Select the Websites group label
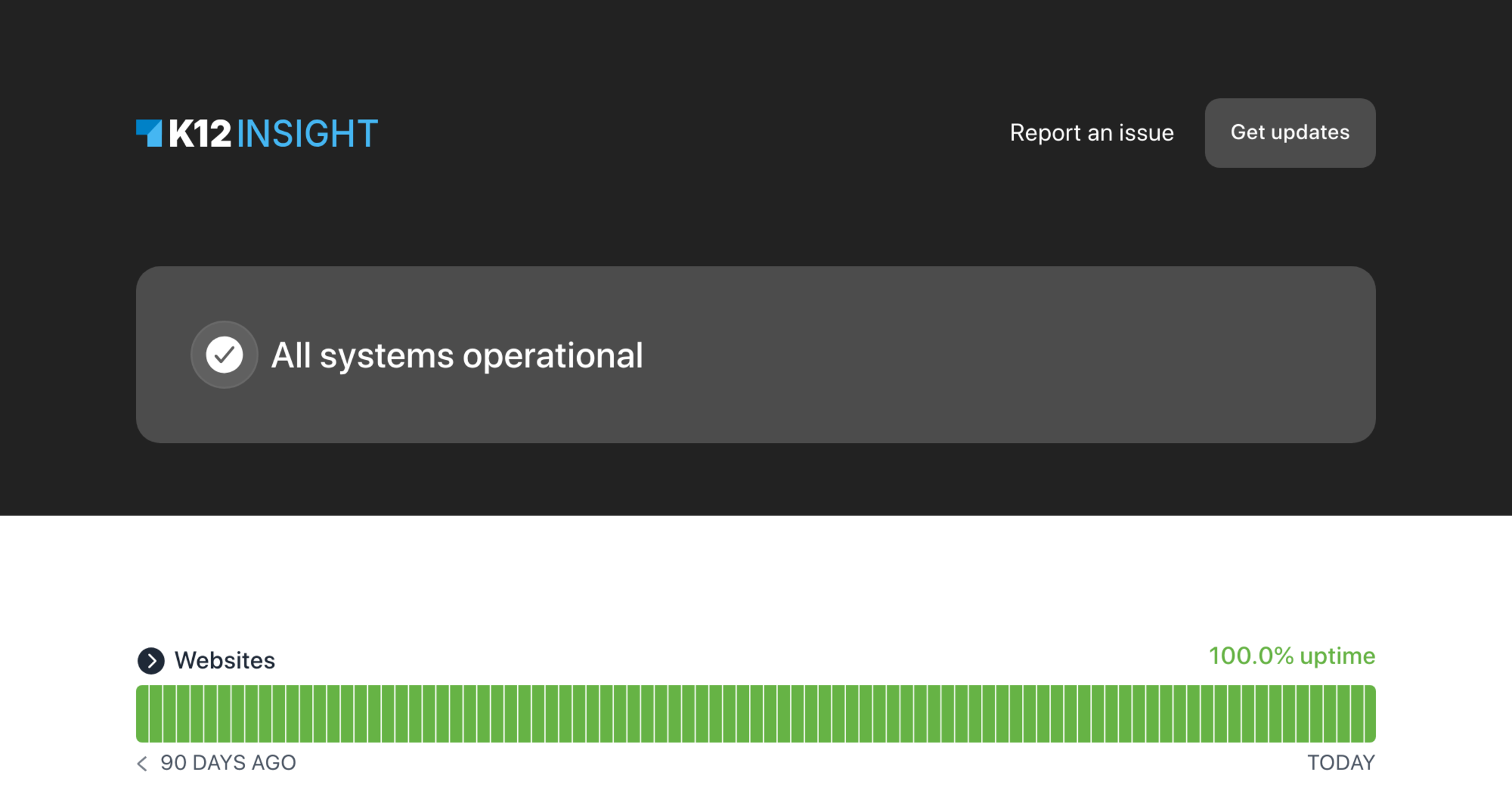 pos(225,660)
